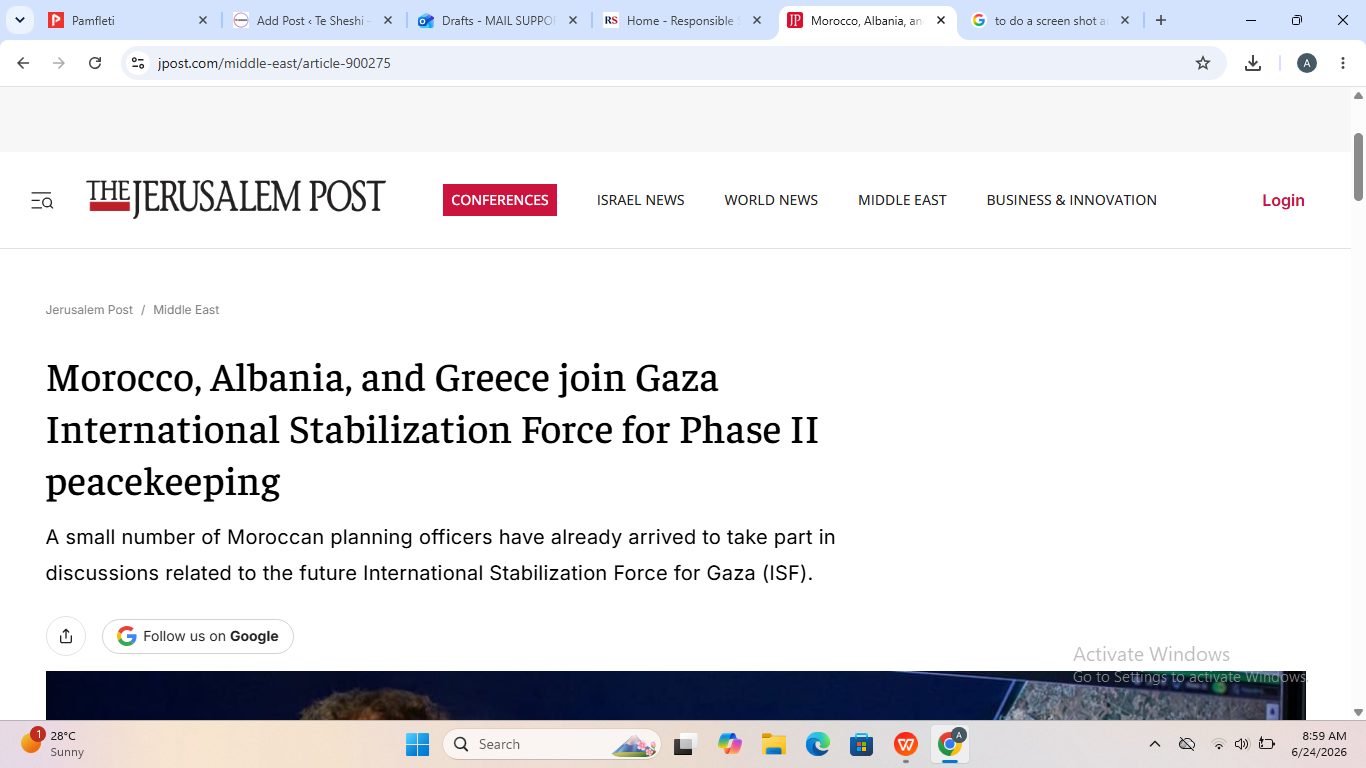Screen dimensions: 1366x768
Task: Launch Copilot from the taskbar
Action: 729,744
